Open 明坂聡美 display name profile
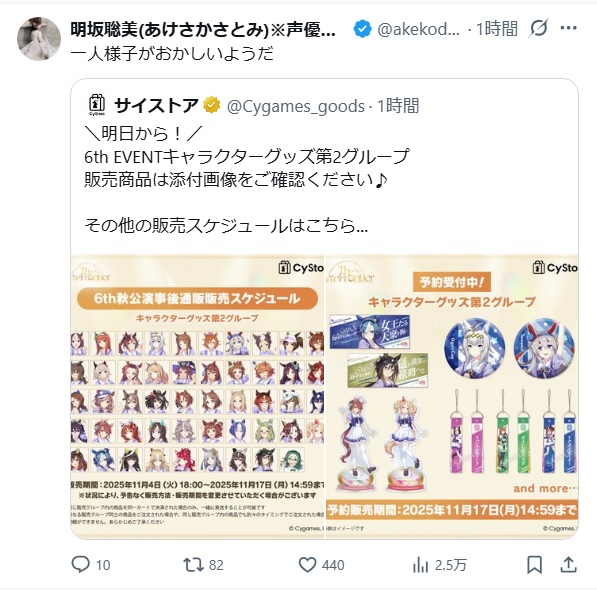The width and height of the screenshot is (597, 590). click(x=203, y=29)
